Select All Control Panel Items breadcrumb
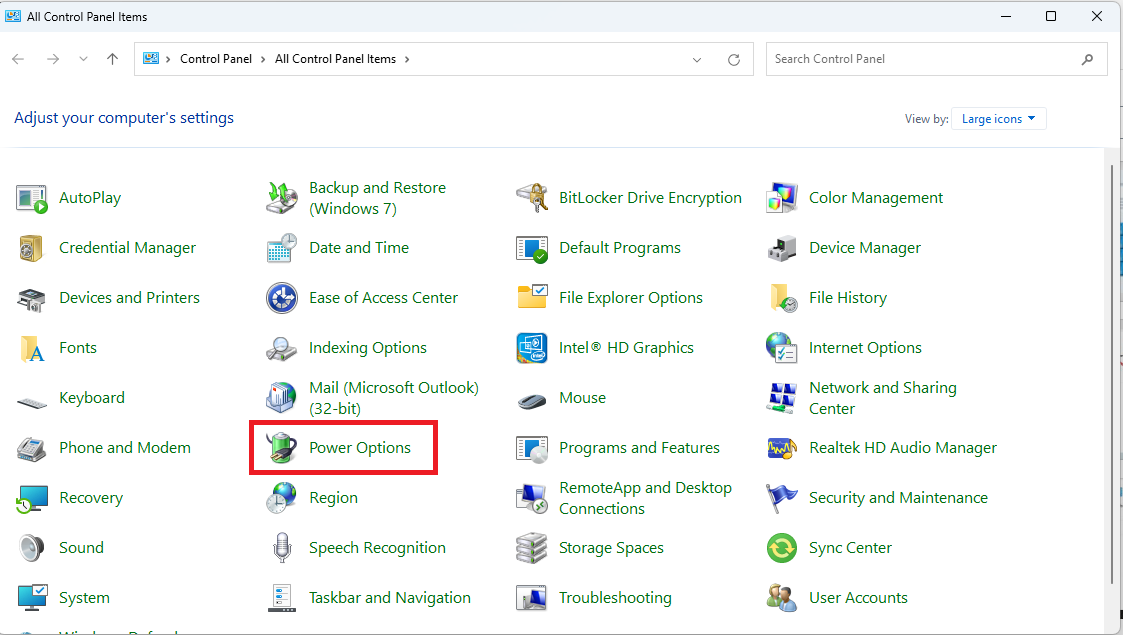 (335, 59)
